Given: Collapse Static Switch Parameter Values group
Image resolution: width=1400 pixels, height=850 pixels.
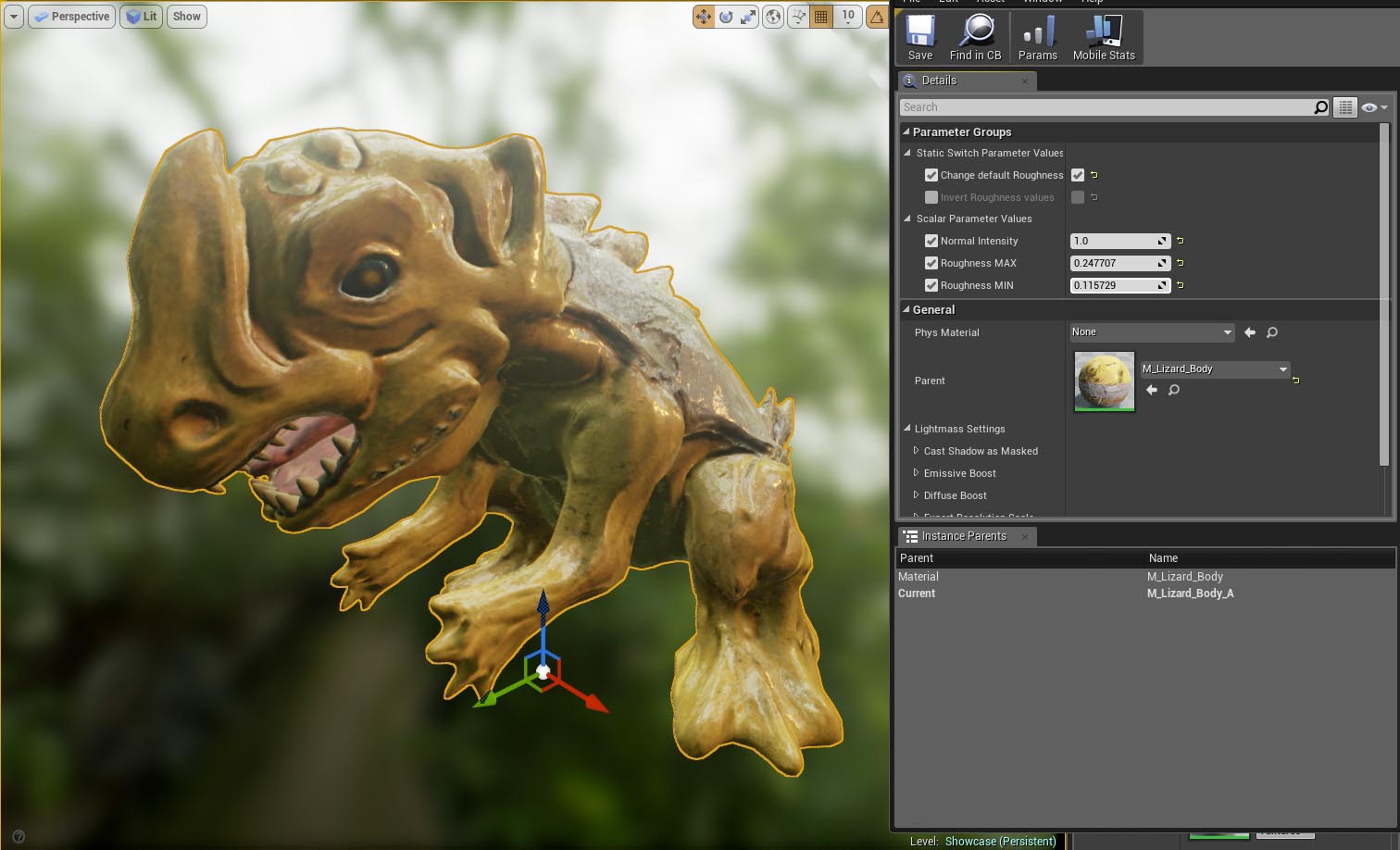Looking at the screenshot, I should pos(907,153).
